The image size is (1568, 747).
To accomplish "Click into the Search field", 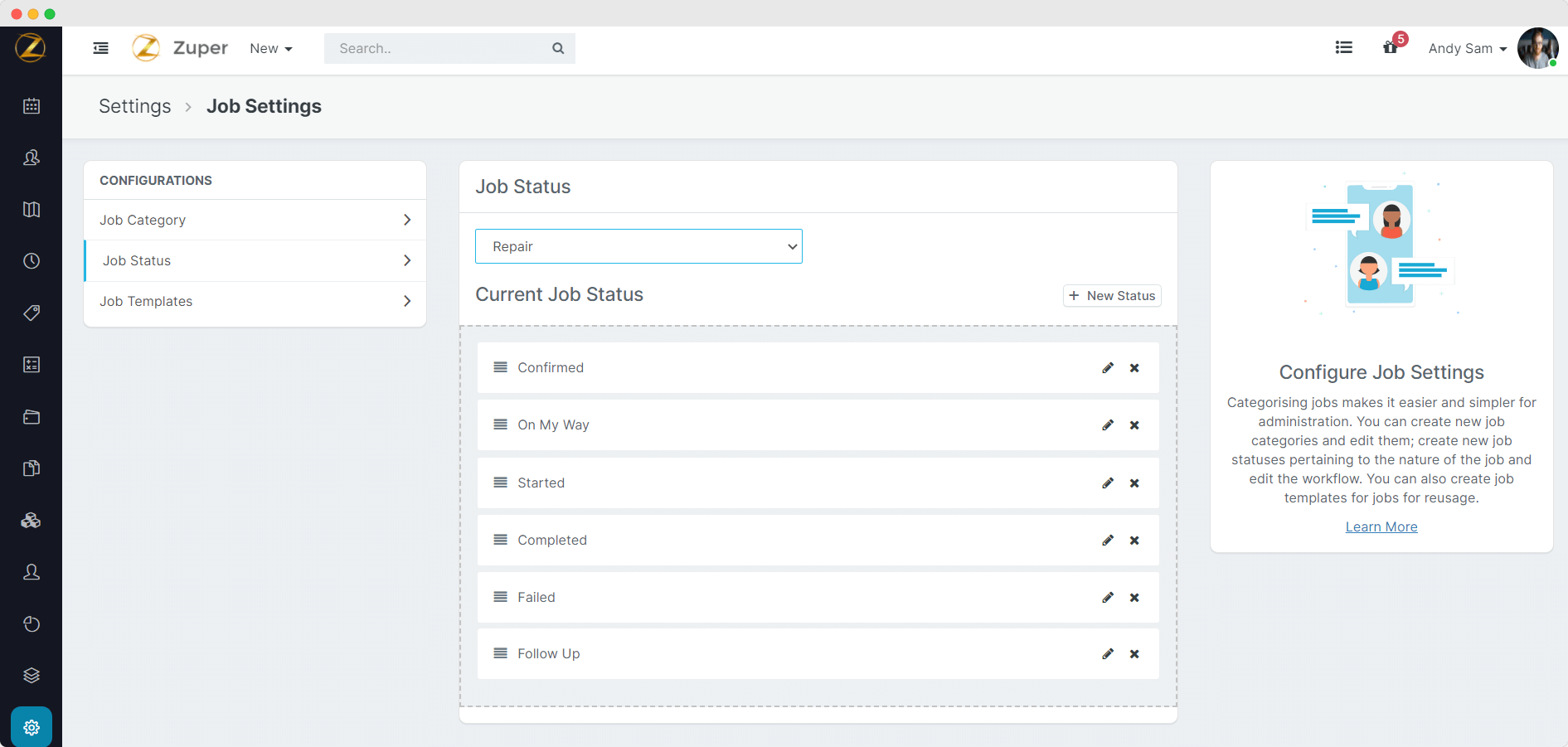I will [x=439, y=48].
